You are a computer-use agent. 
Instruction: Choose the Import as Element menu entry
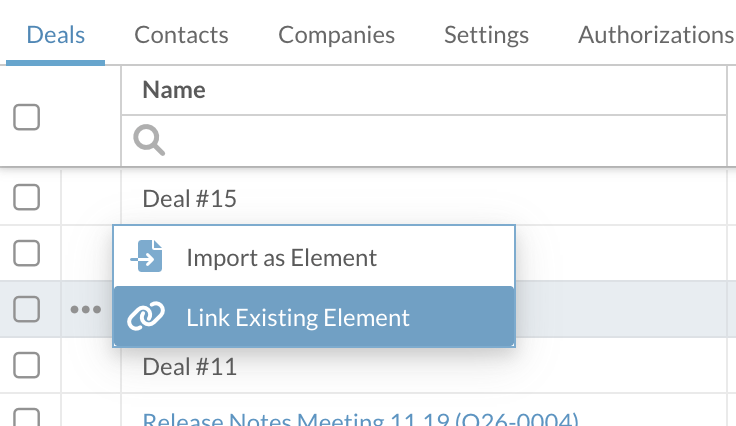click(281, 257)
